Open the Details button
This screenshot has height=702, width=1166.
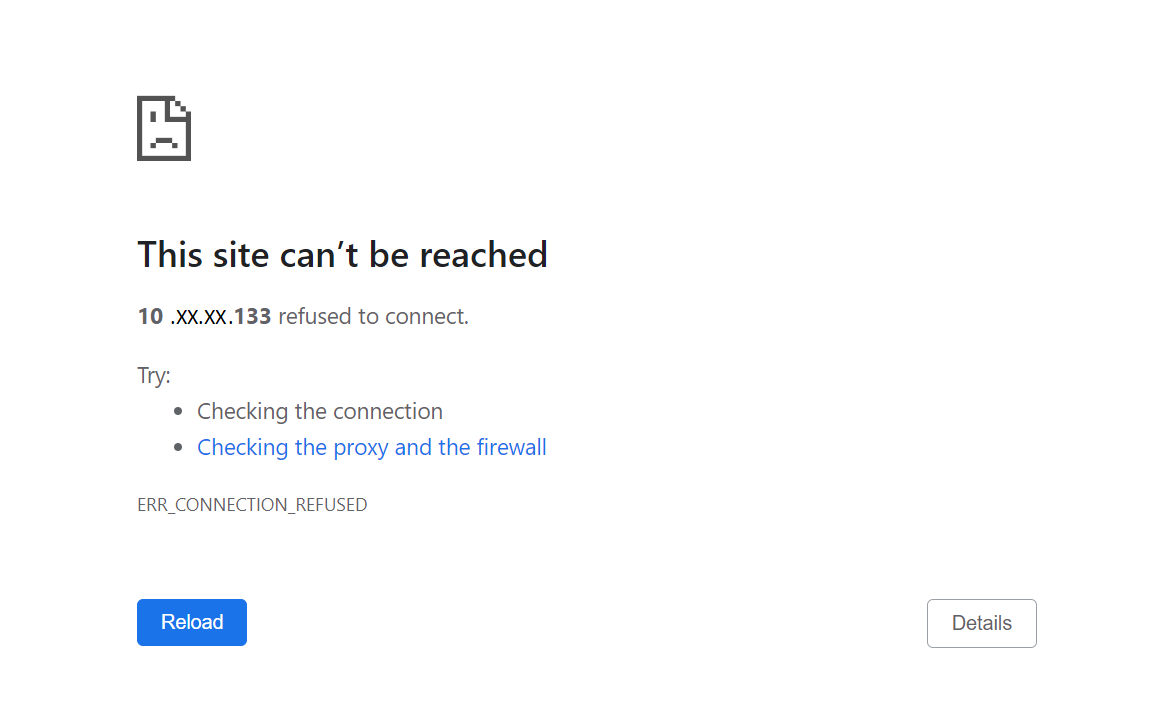click(981, 623)
